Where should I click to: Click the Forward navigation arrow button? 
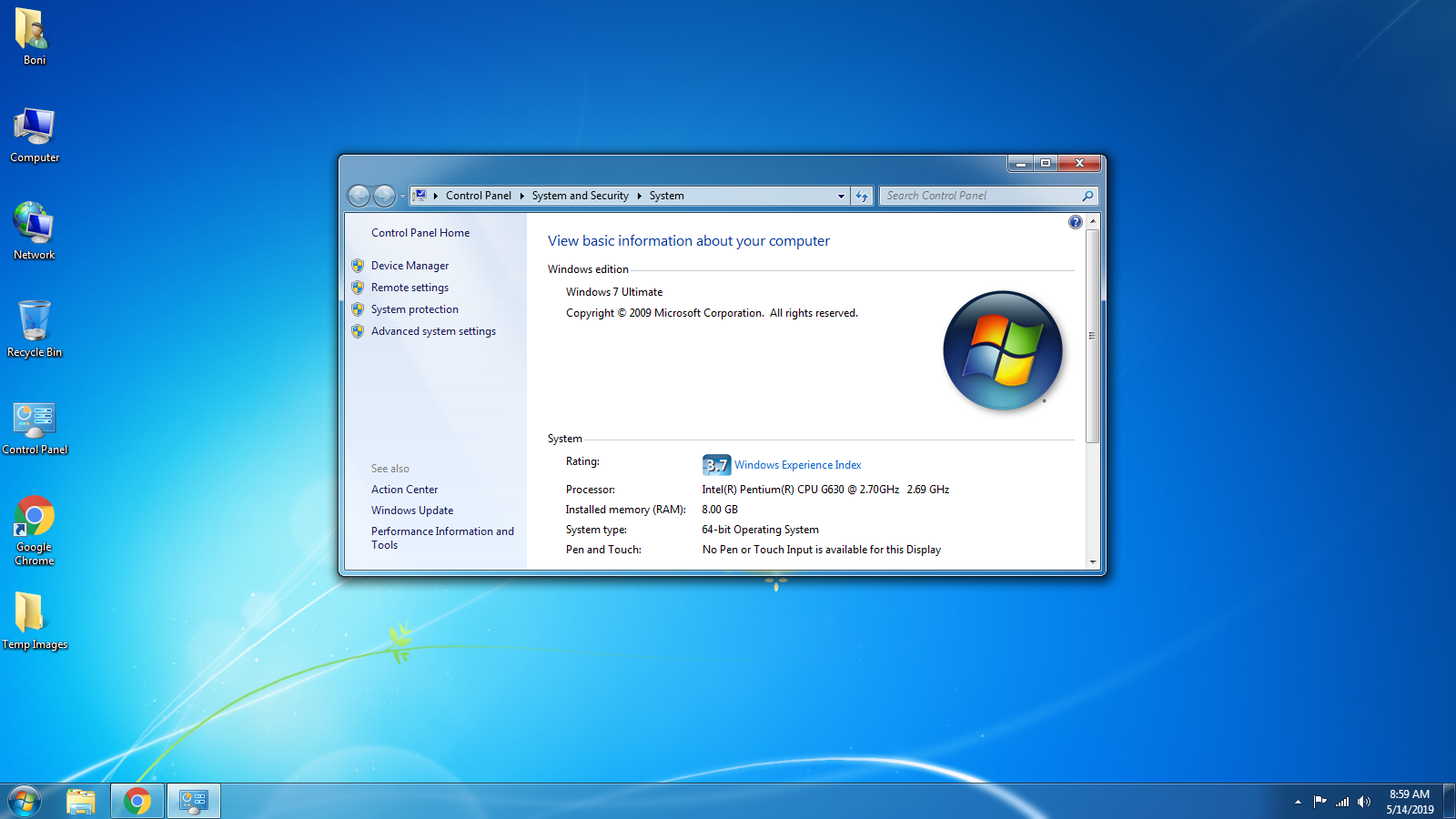[x=385, y=196]
